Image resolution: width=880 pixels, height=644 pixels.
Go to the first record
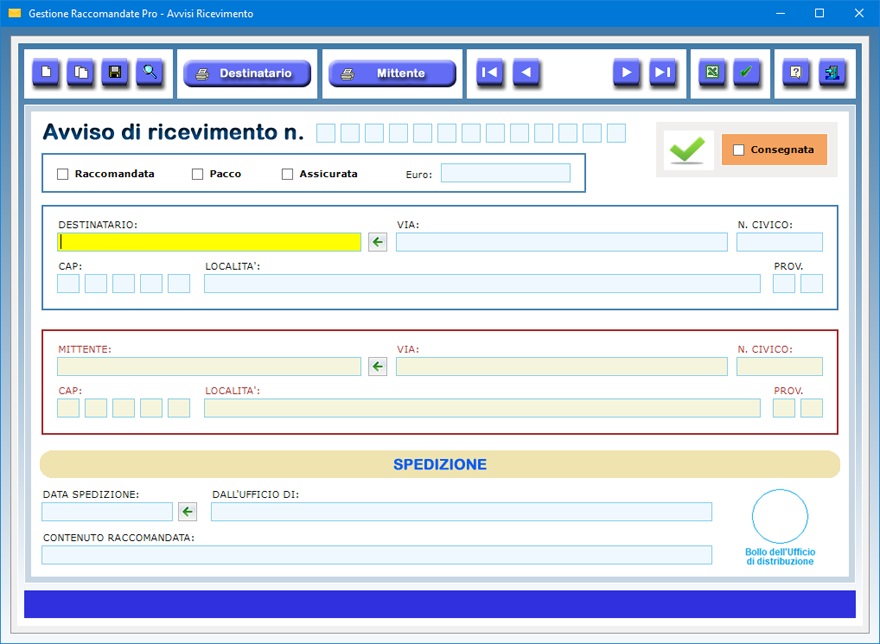click(490, 72)
